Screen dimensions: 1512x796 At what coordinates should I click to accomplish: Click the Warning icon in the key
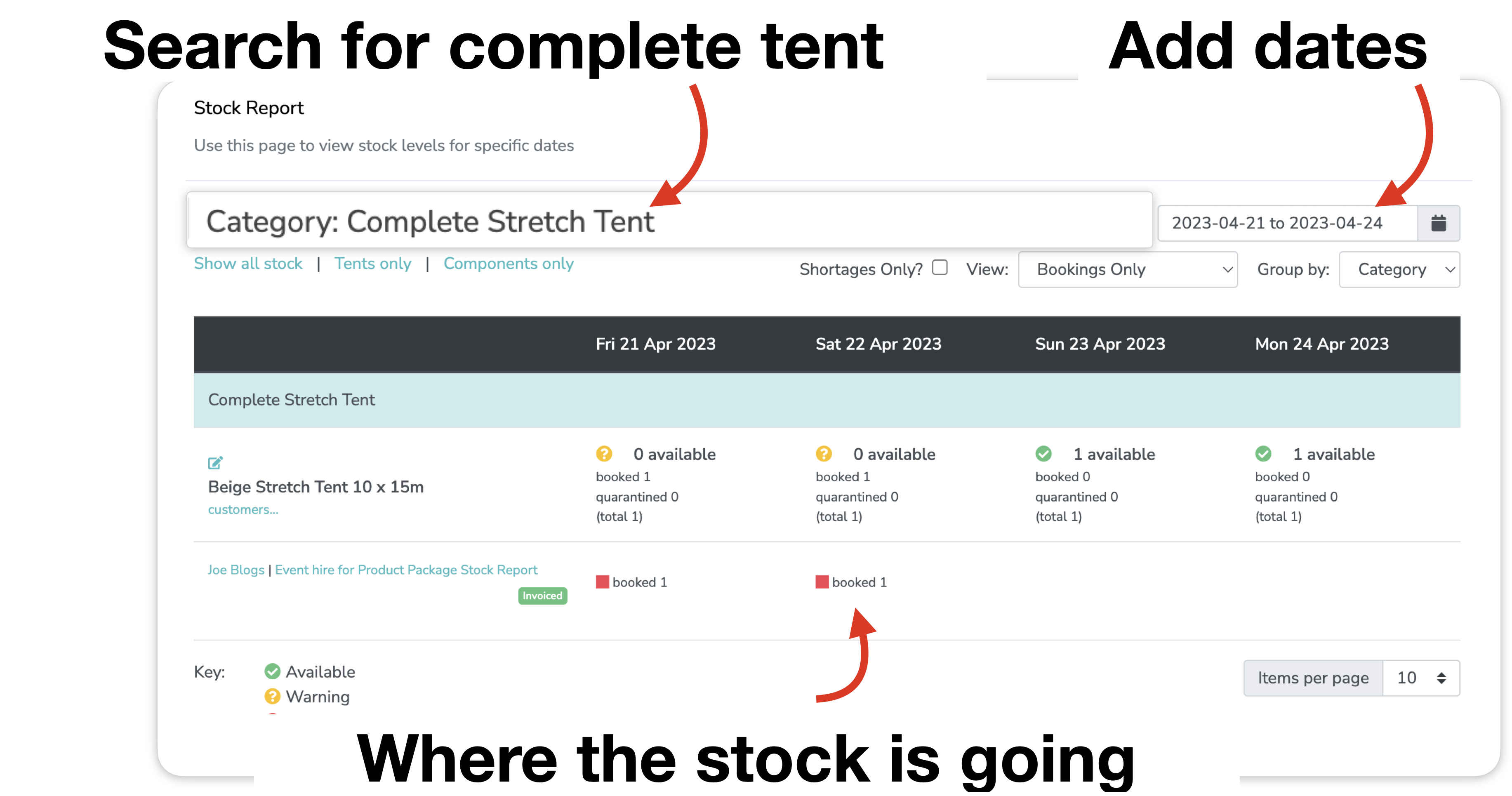(x=272, y=696)
